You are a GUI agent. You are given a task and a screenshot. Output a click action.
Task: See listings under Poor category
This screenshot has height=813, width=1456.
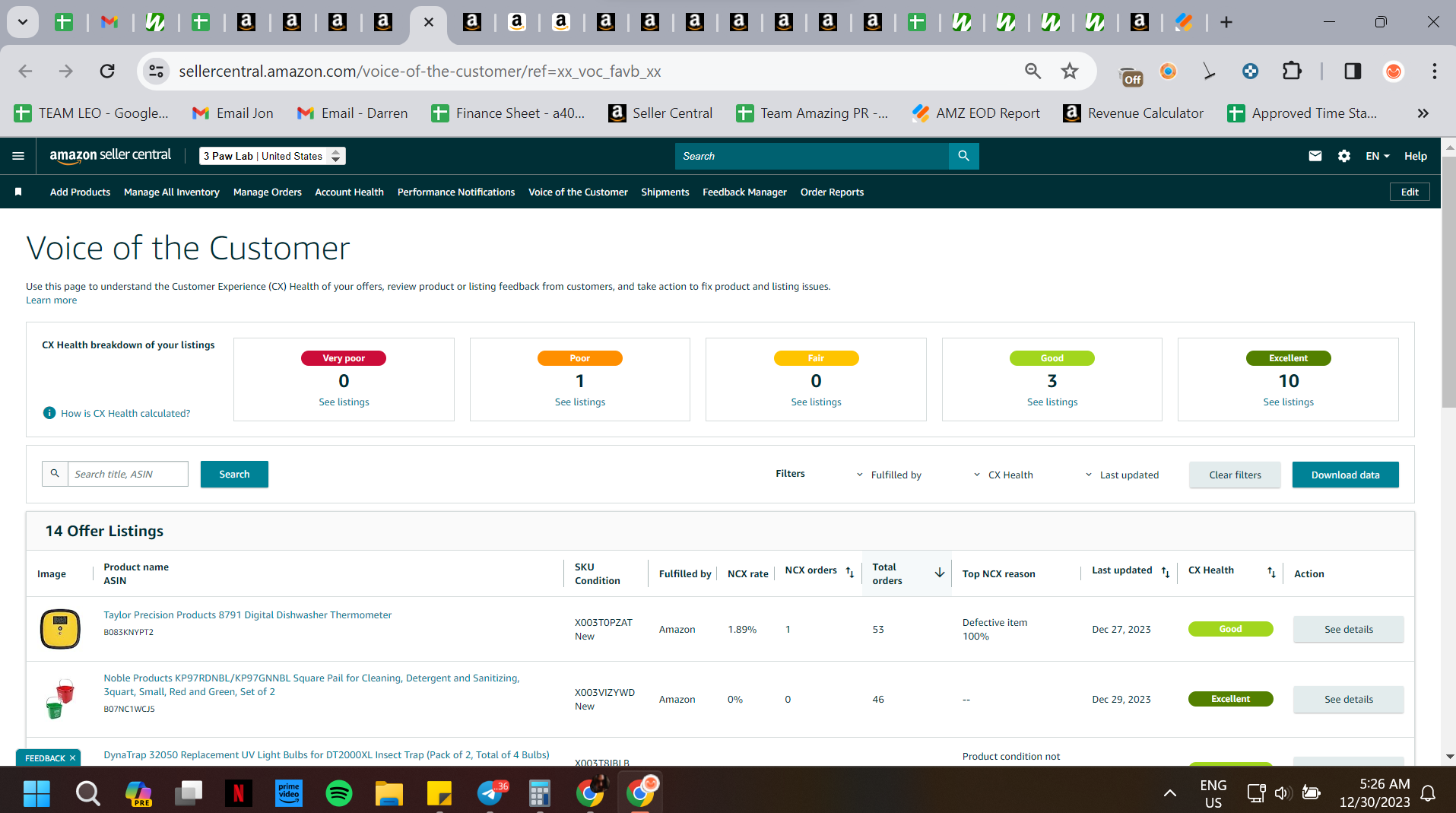point(580,402)
